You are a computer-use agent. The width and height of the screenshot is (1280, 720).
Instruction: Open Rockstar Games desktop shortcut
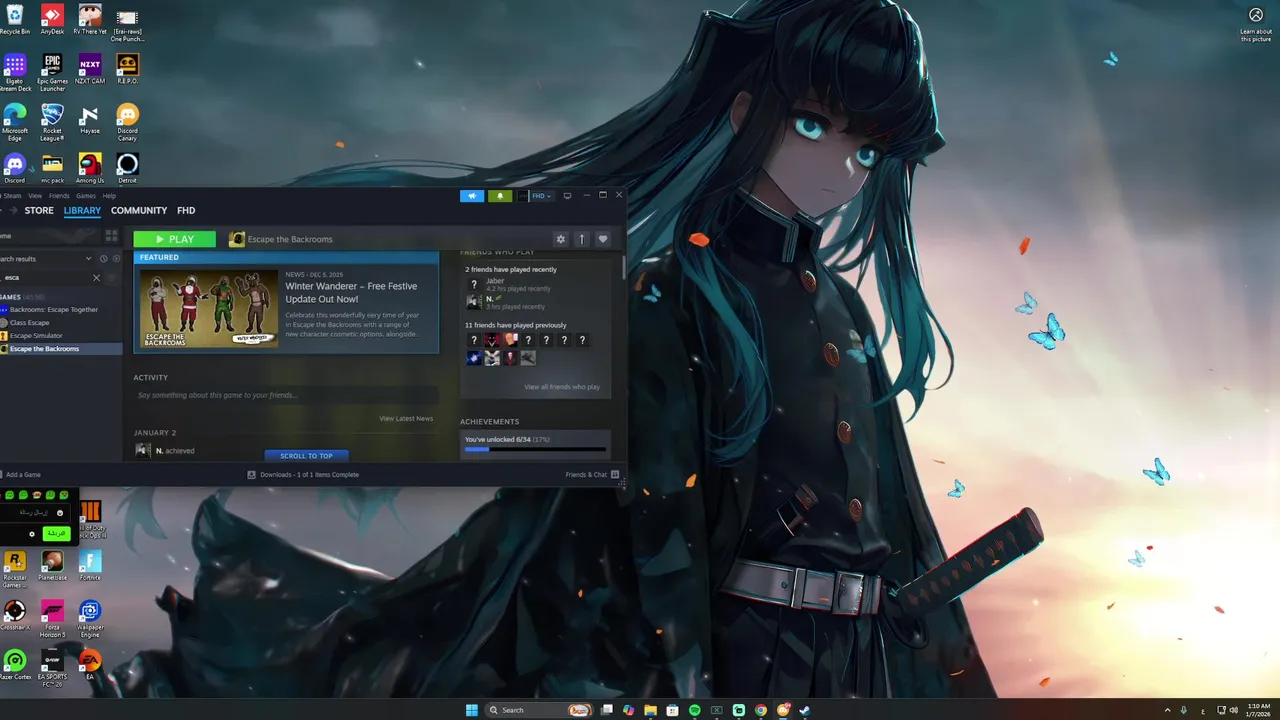pos(14,569)
